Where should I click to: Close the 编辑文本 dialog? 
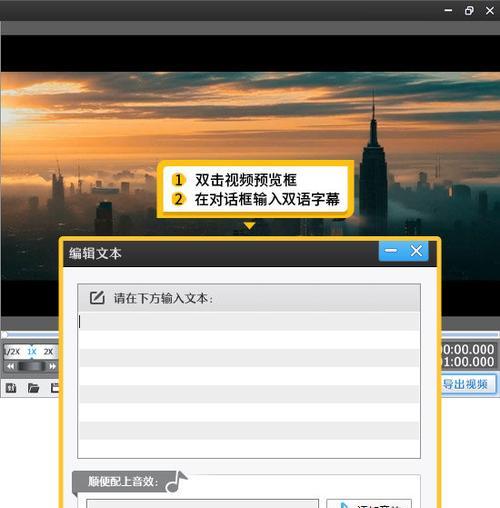(x=416, y=251)
